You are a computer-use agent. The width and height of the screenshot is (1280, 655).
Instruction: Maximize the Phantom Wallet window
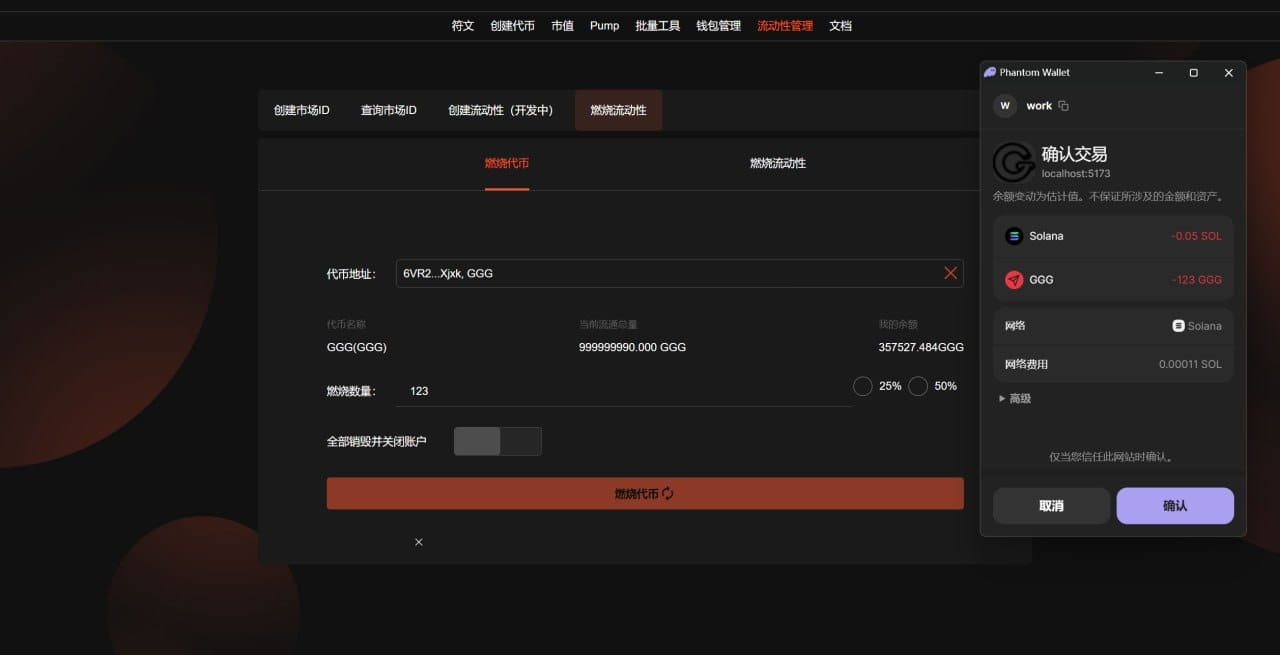tap(1193, 73)
